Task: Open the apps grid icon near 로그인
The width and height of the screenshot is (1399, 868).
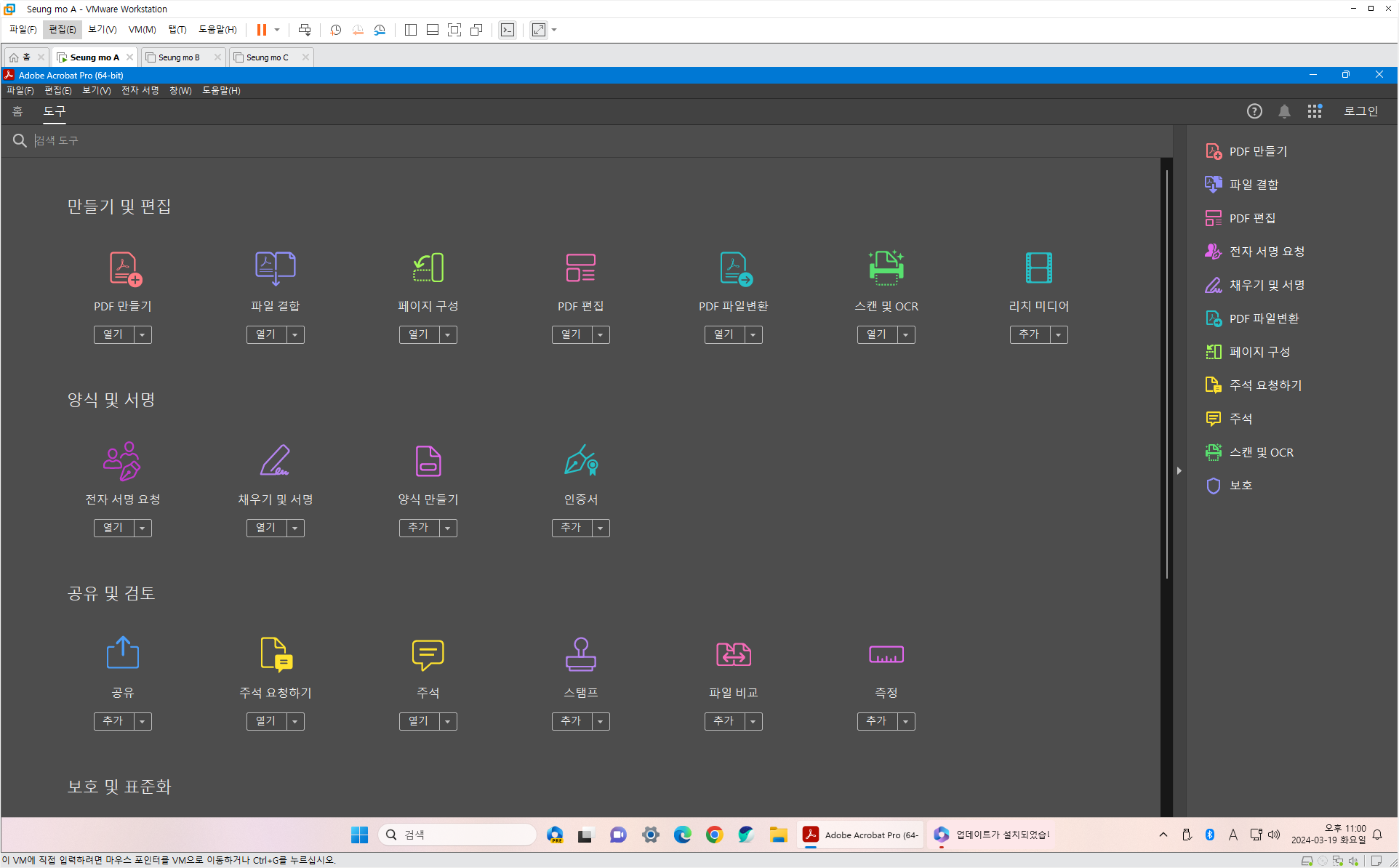Action: [1315, 111]
